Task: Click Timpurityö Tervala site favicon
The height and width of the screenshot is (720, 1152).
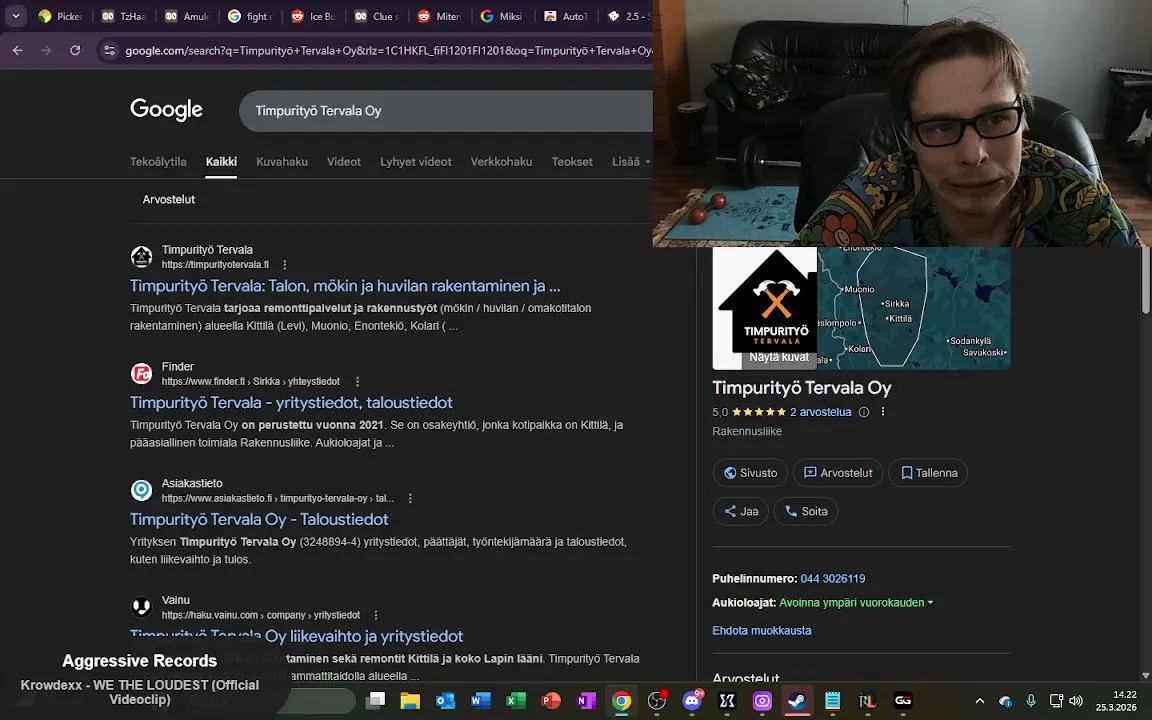Action: (x=141, y=257)
